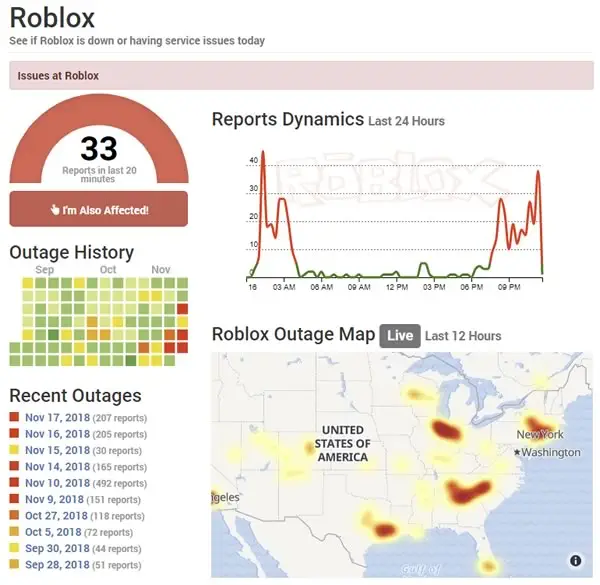Click the red swatch beside Nov 17, 2018
Image resolution: width=600 pixels, height=585 pixels.
(14, 417)
